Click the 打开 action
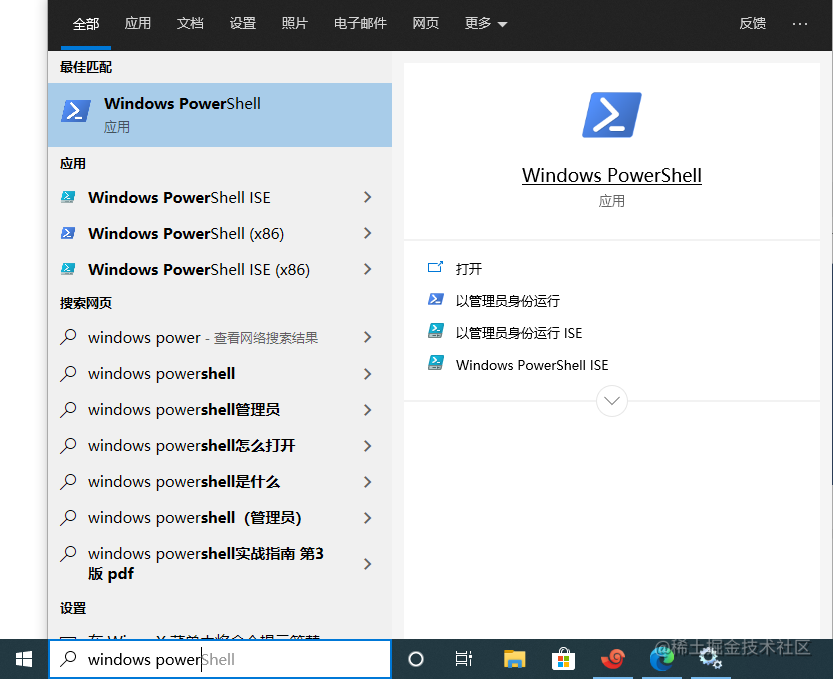 (x=468, y=268)
